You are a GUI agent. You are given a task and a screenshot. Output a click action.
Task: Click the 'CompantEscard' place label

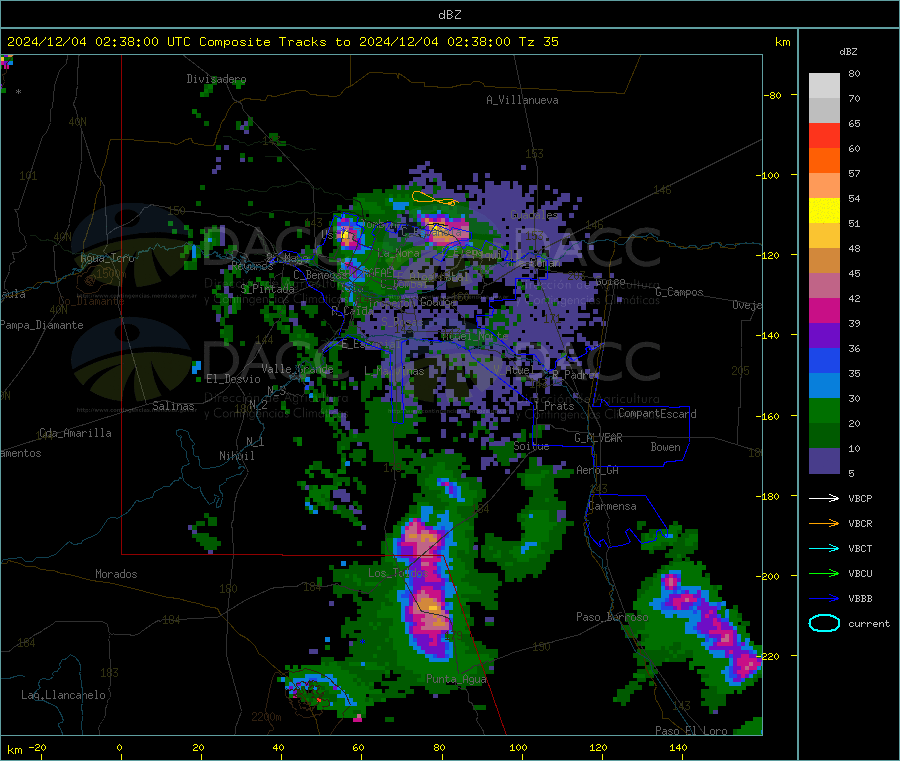(657, 414)
